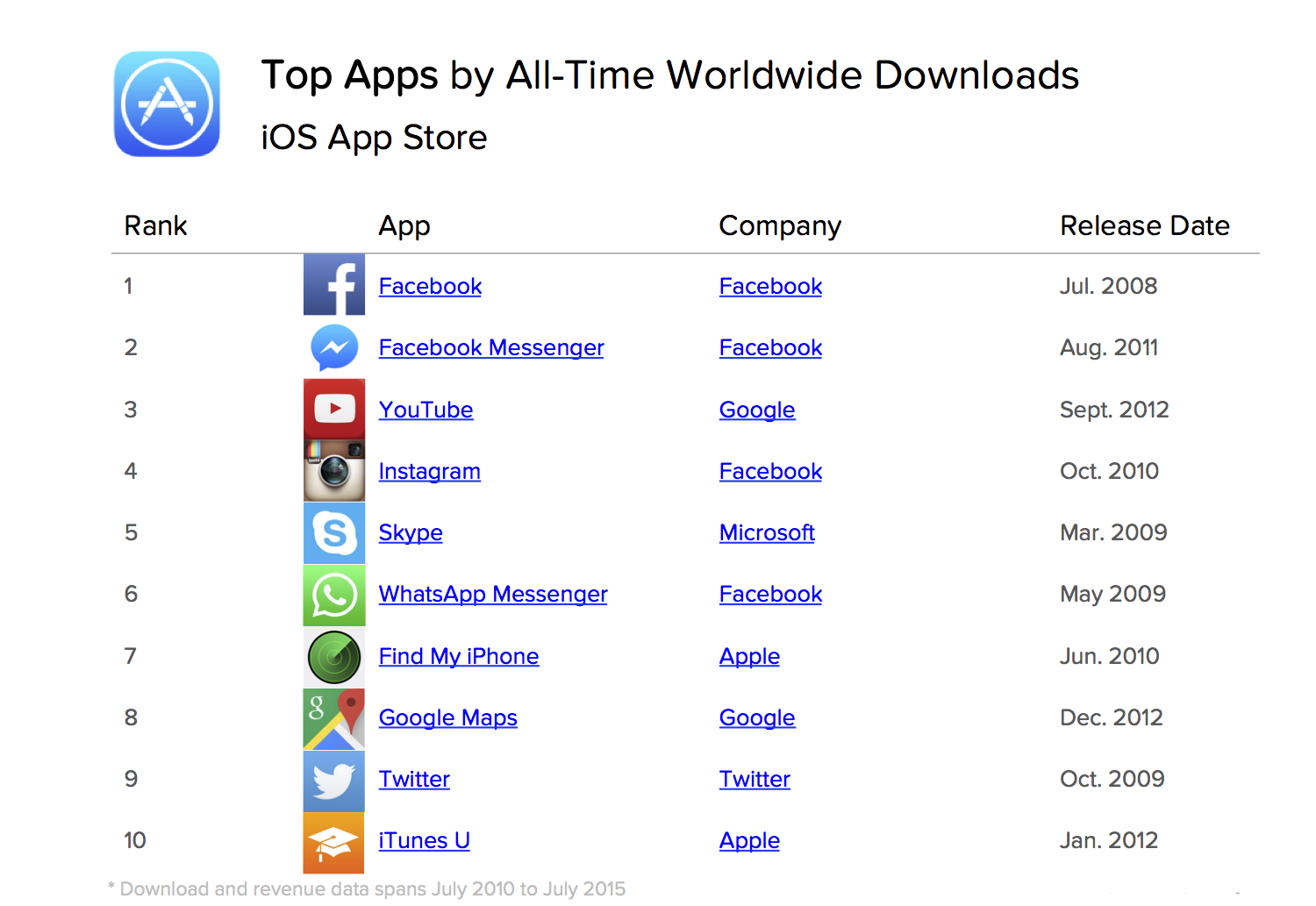
Task: Open the Google Maps app link
Action: 448,718
